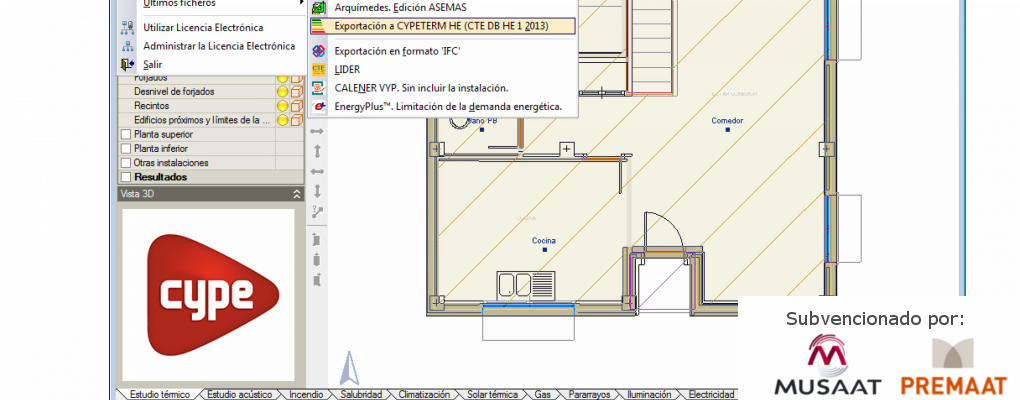This screenshot has height=400, width=1020.
Task: Click yellow circle in Edificios próximos row
Action: click(x=282, y=120)
